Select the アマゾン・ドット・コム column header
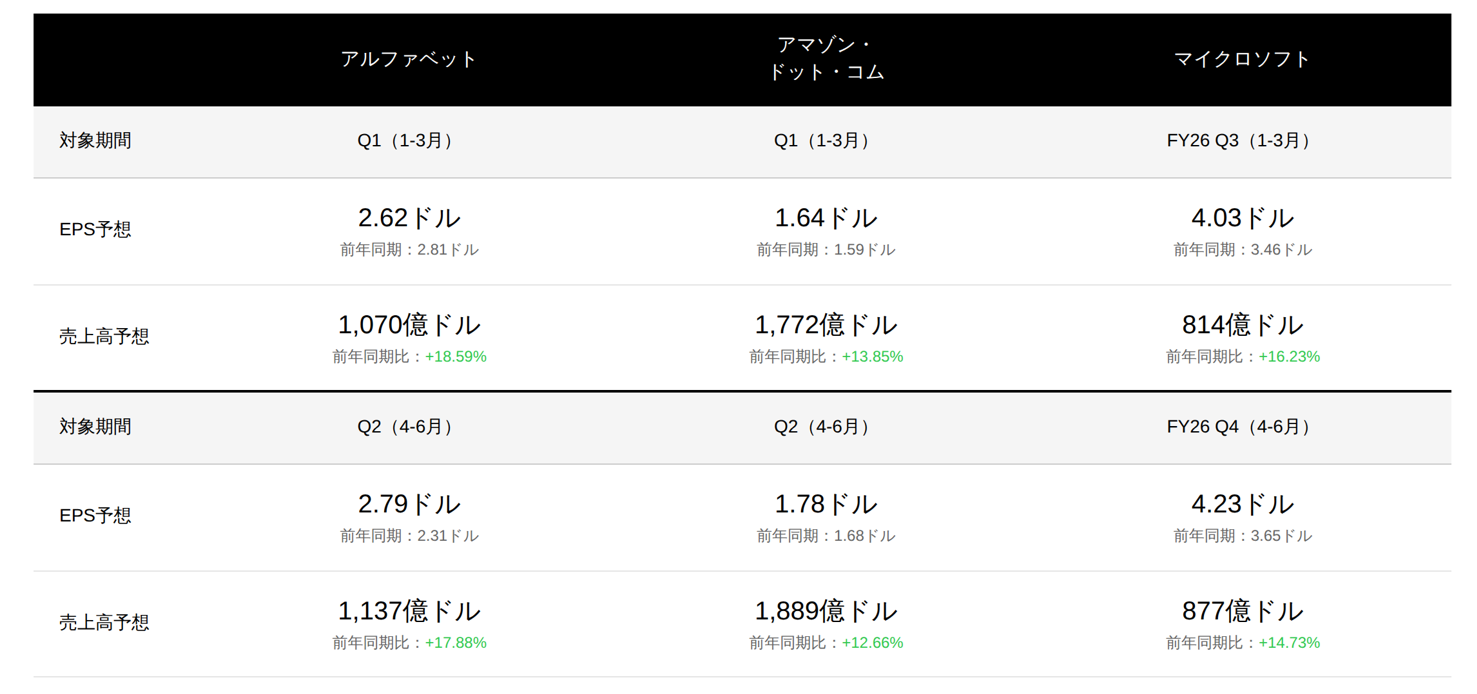The image size is (1477, 694). pos(826,59)
